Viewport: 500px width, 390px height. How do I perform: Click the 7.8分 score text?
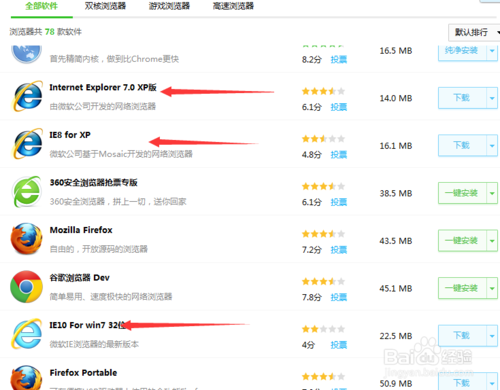[x=312, y=297]
